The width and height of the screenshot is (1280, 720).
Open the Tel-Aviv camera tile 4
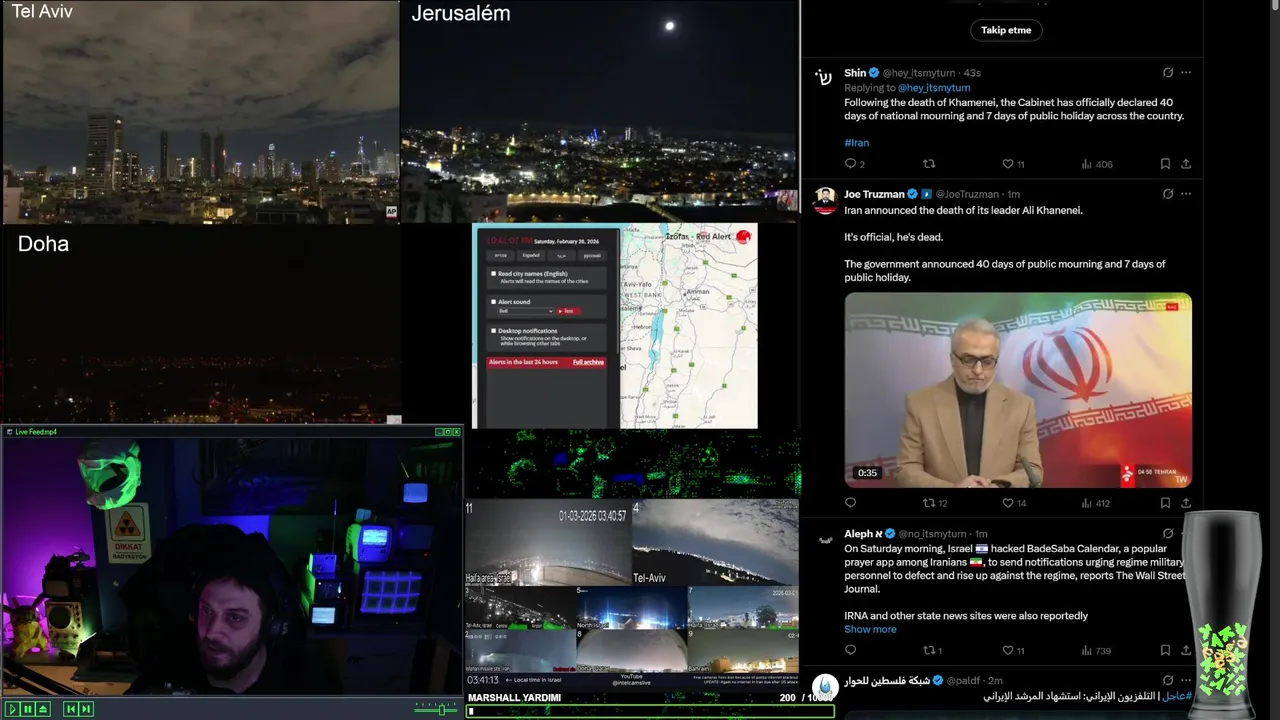[x=715, y=543]
